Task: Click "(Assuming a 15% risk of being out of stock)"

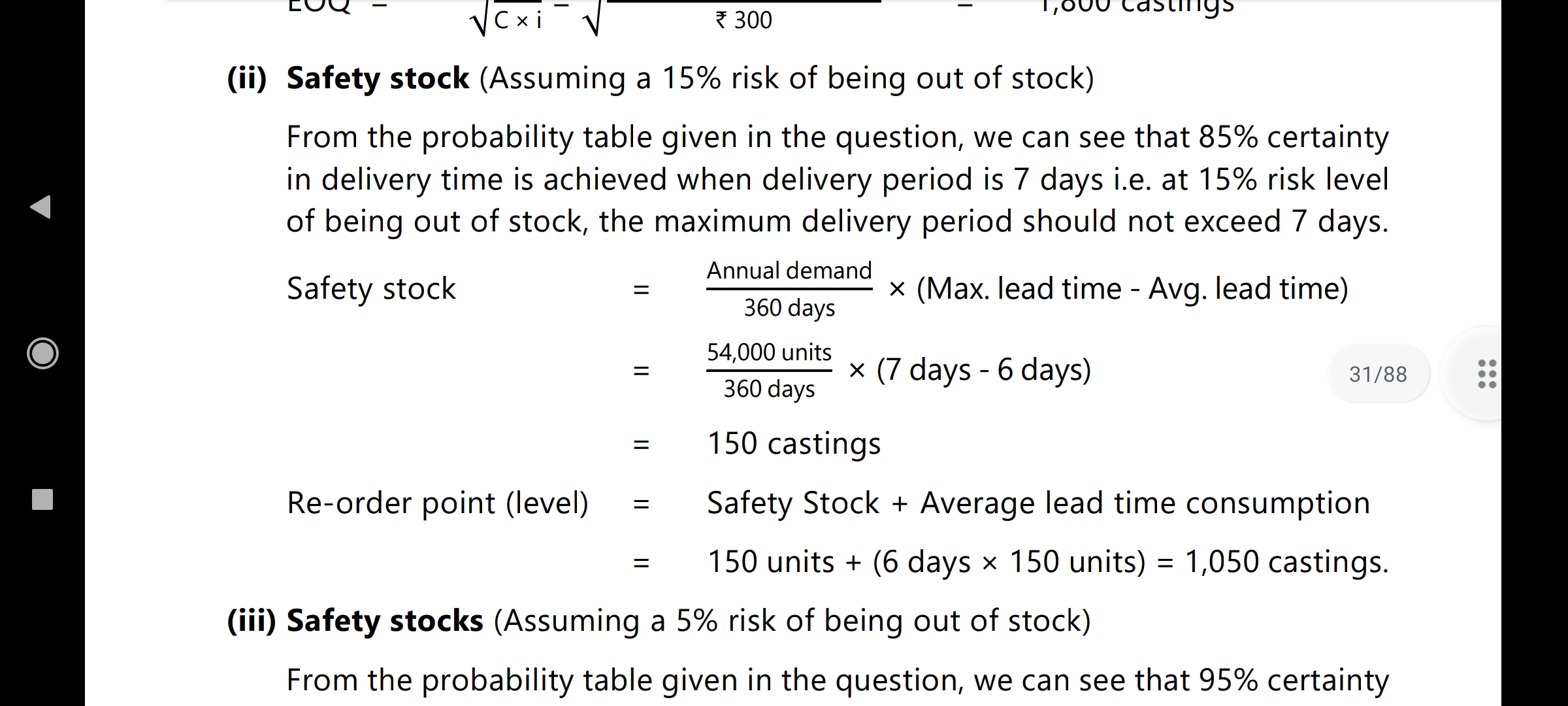Action: pyautogui.click(x=787, y=78)
